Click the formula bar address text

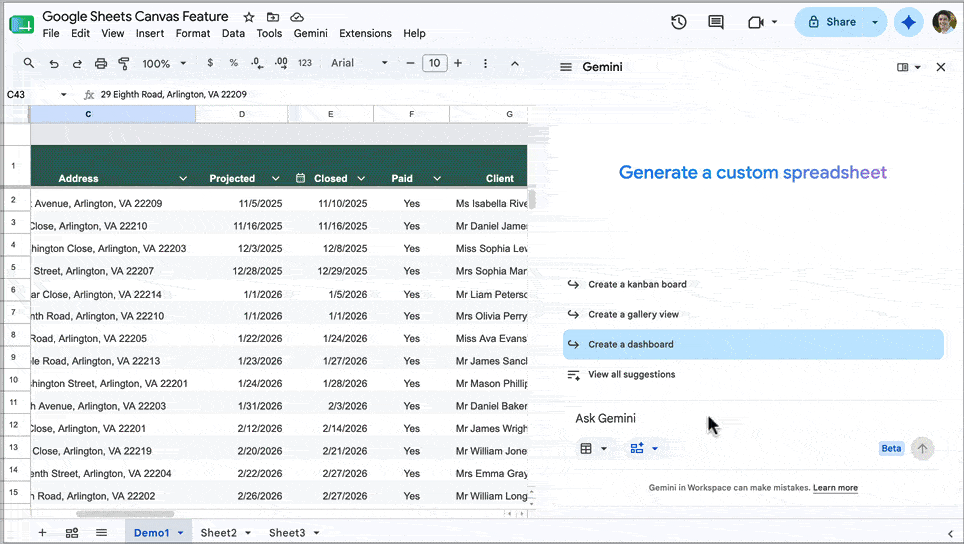coord(174,95)
